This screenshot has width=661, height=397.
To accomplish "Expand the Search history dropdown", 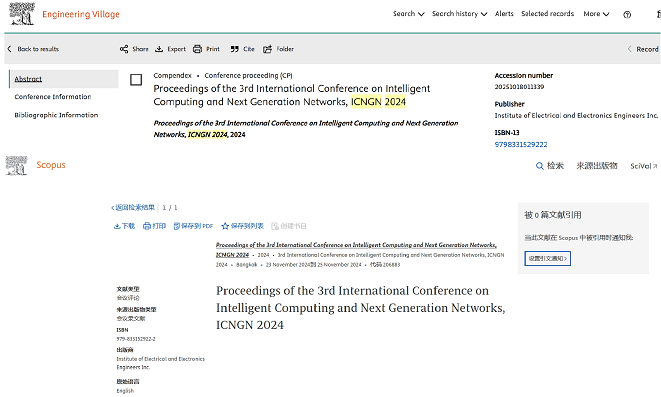I will tap(459, 14).
